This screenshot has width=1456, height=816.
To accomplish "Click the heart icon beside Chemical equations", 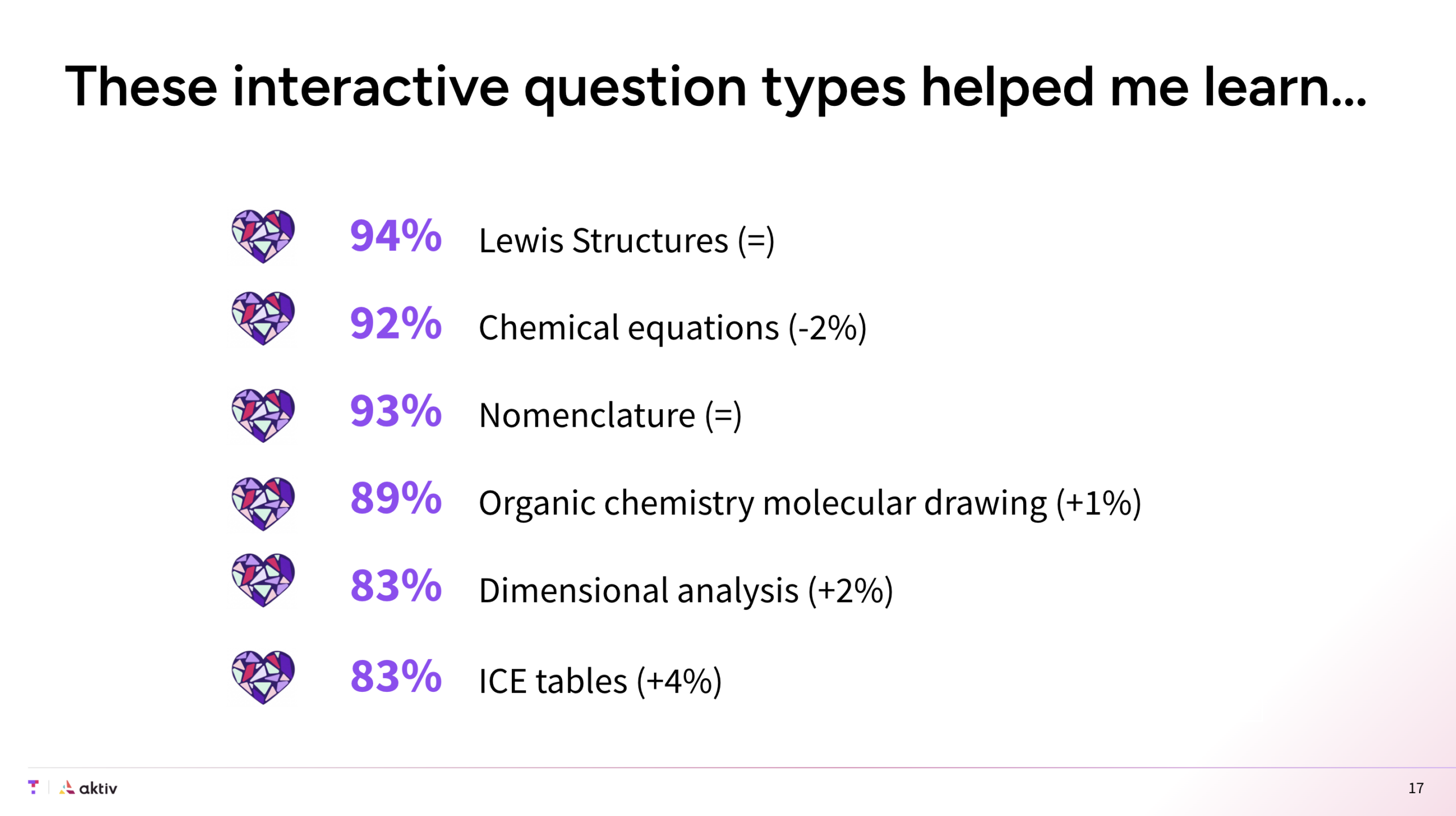I will [x=263, y=318].
